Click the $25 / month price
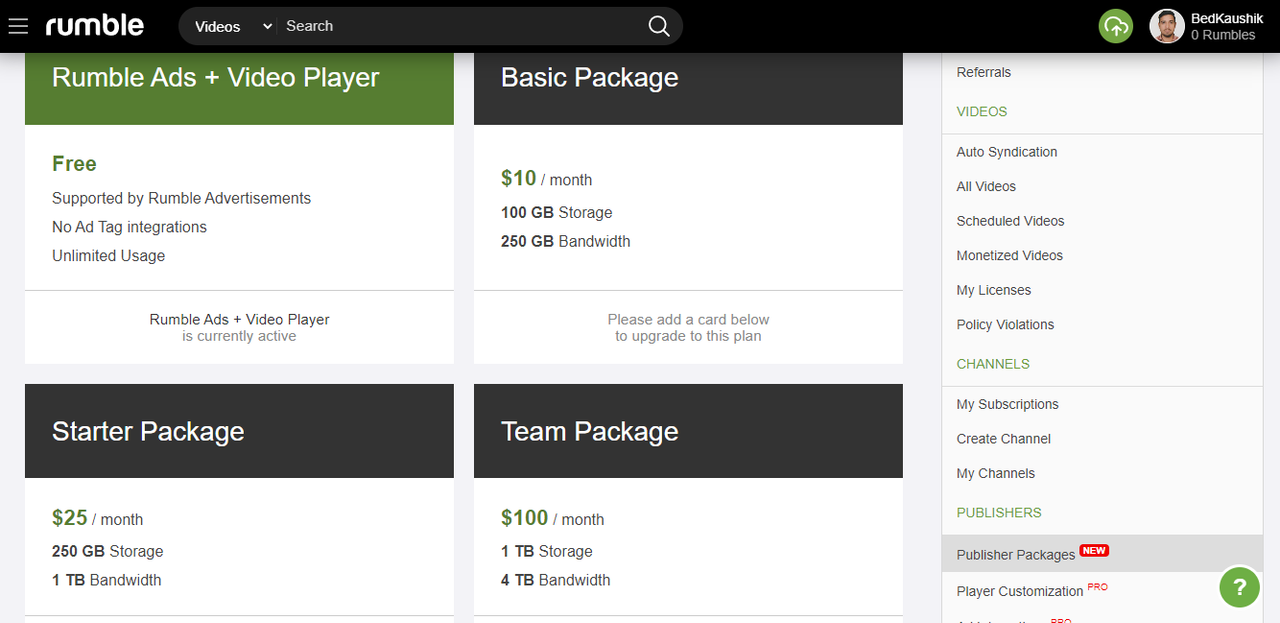 pyautogui.click(x=97, y=518)
